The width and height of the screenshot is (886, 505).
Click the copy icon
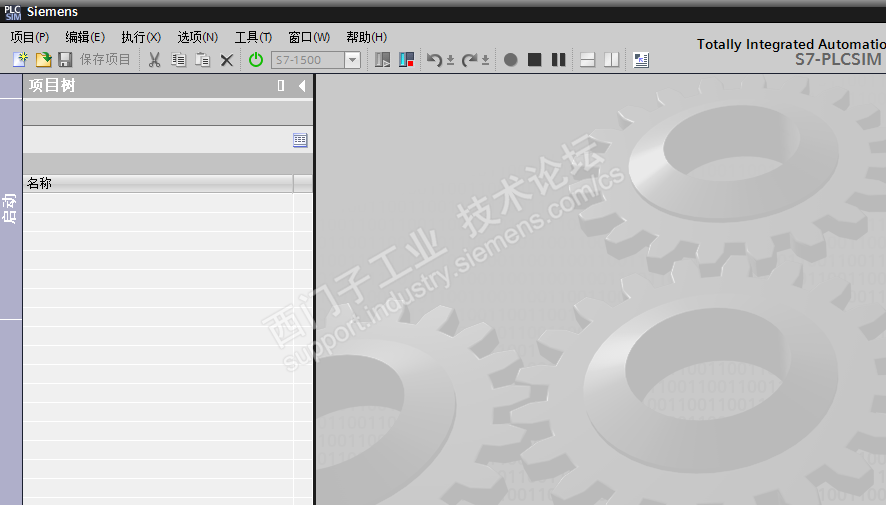[179, 59]
